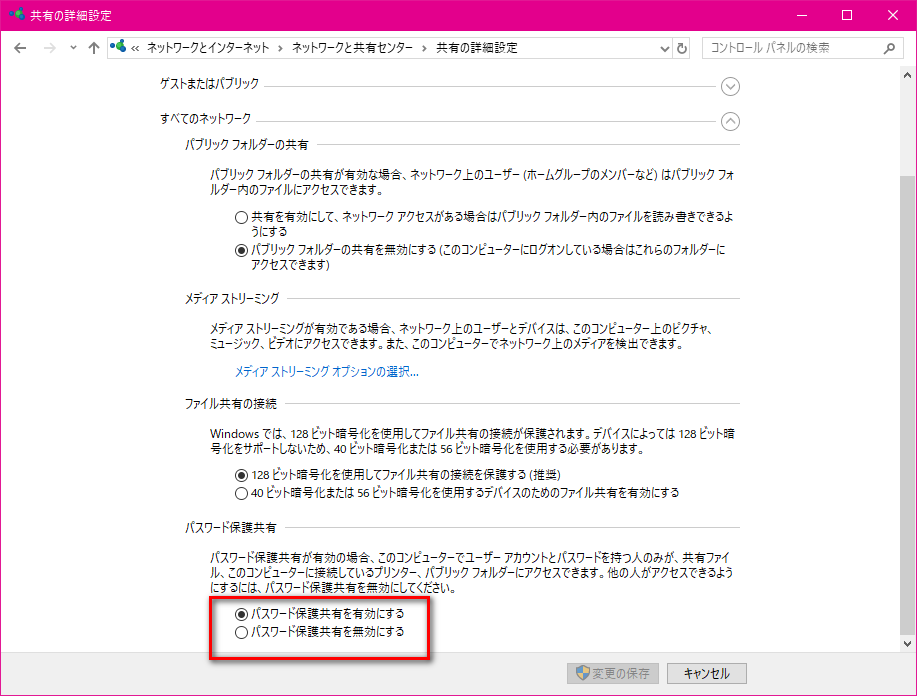Open the address bar history dropdown

[x=665, y=48]
